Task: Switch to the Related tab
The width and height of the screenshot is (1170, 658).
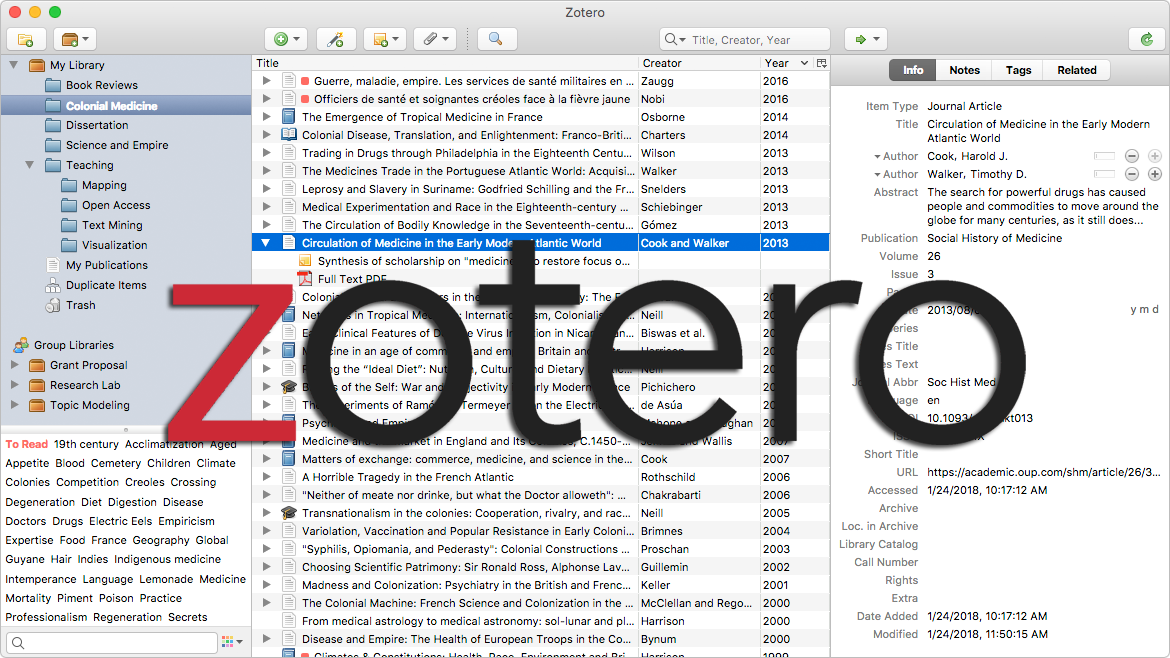Action: pos(1077,70)
